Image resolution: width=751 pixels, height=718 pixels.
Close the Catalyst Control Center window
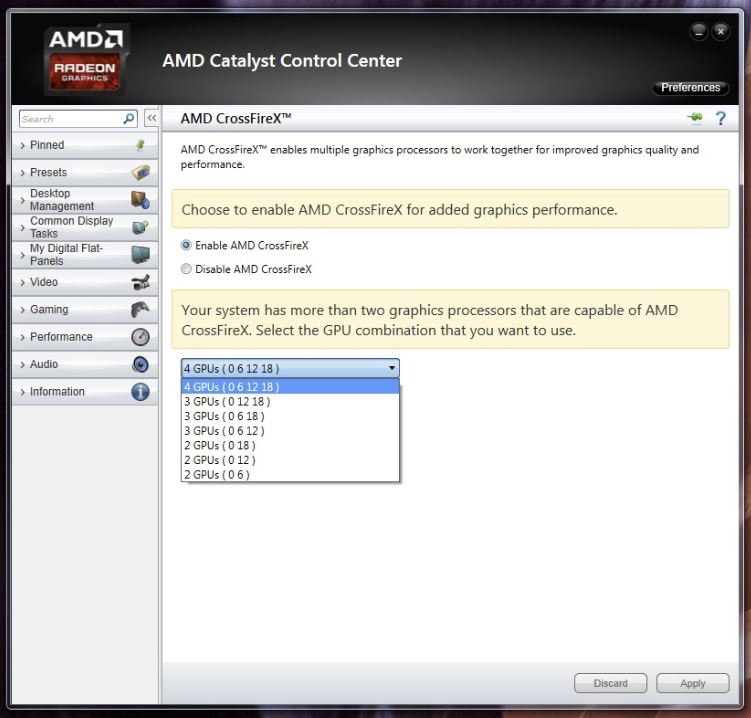pos(720,32)
